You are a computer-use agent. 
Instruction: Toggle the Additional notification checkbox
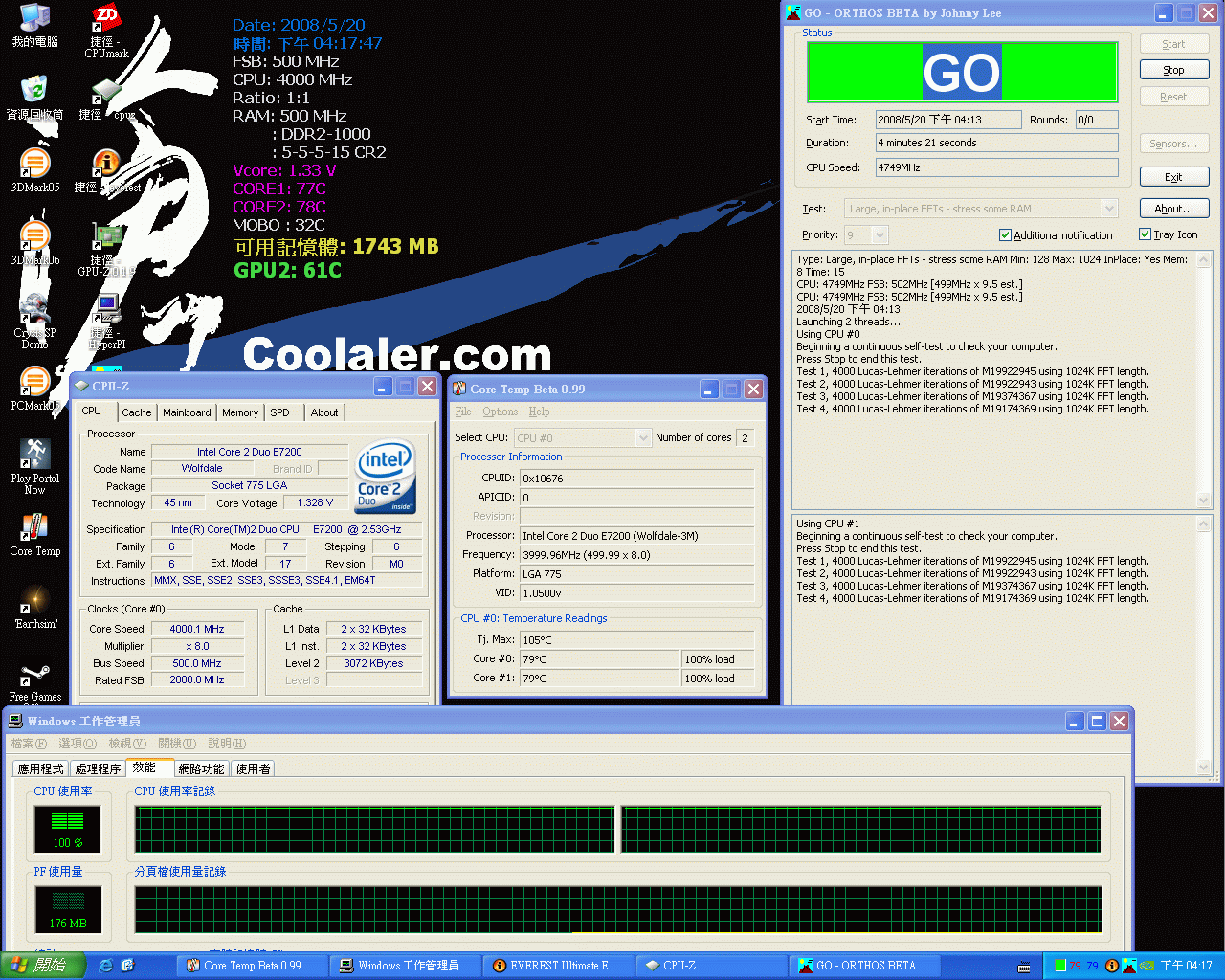1005,234
